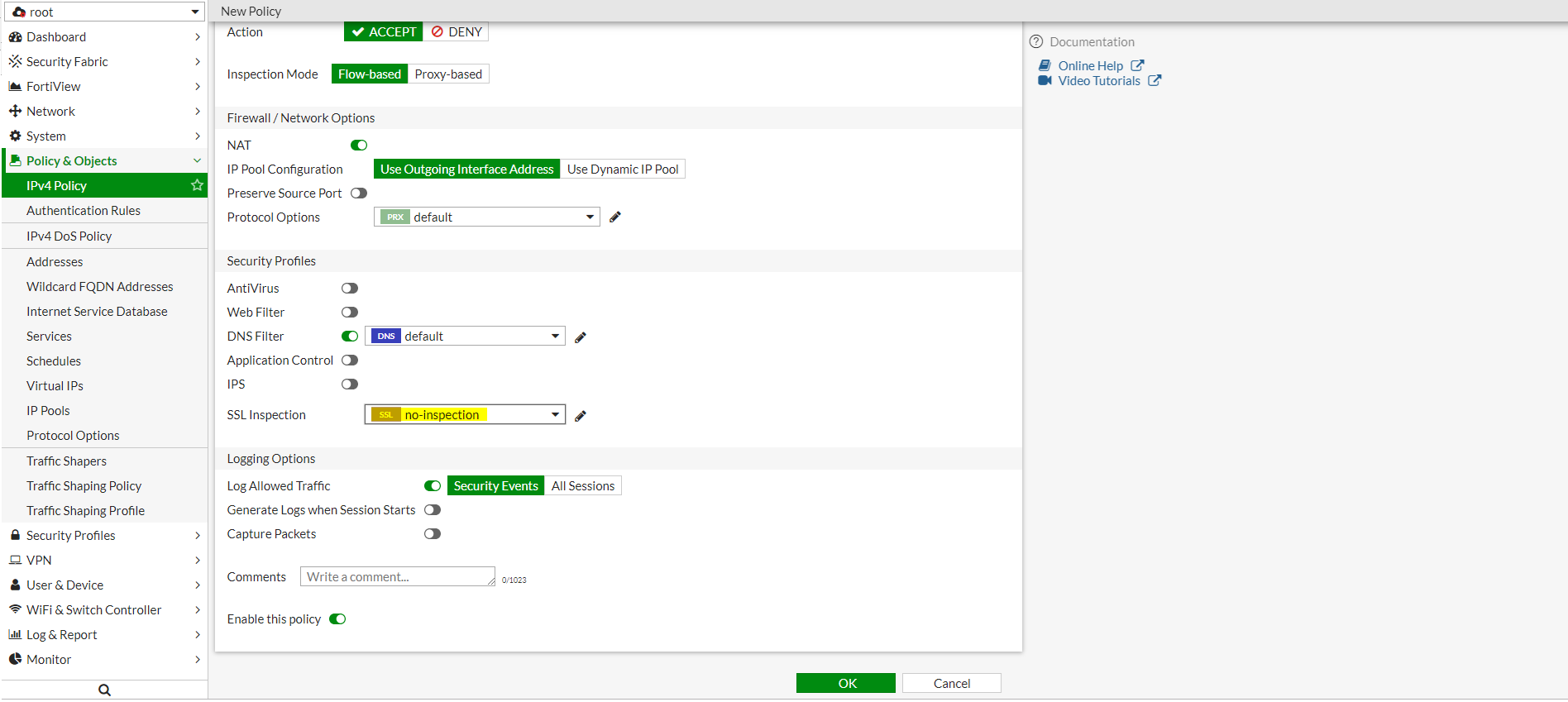Click the VPN laptop icon
Screen dimensions: 1568x702
tap(15, 561)
